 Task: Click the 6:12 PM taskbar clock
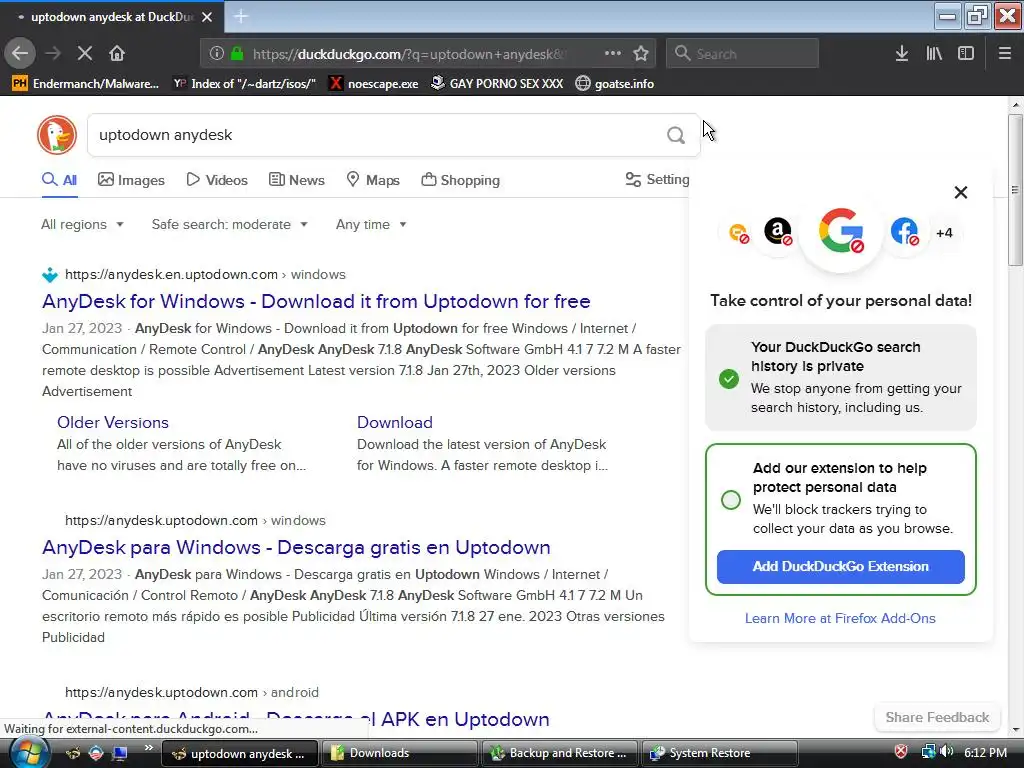[x=985, y=752]
